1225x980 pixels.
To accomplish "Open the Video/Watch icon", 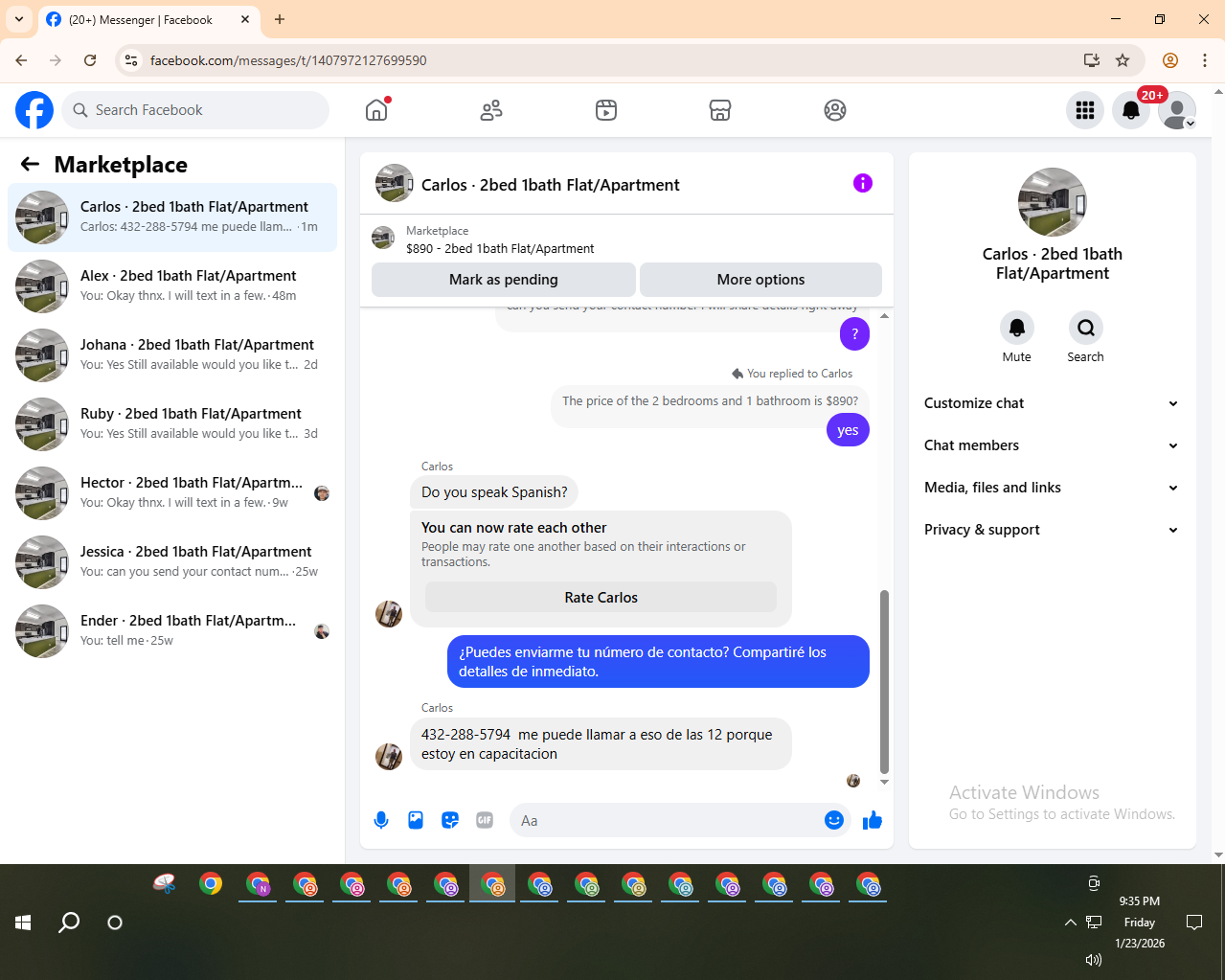I will click(606, 110).
